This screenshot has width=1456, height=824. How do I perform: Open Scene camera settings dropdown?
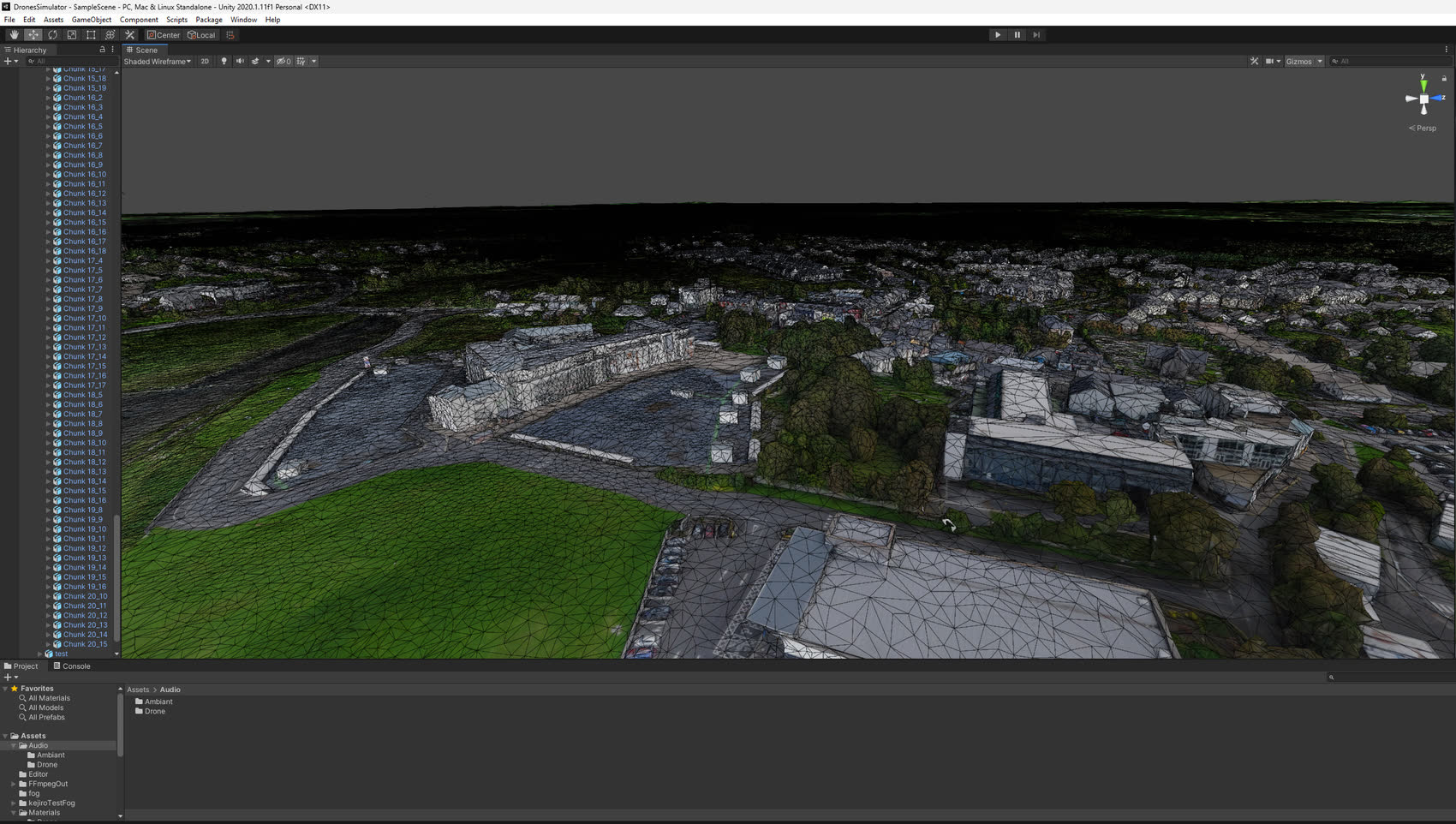[1273, 62]
